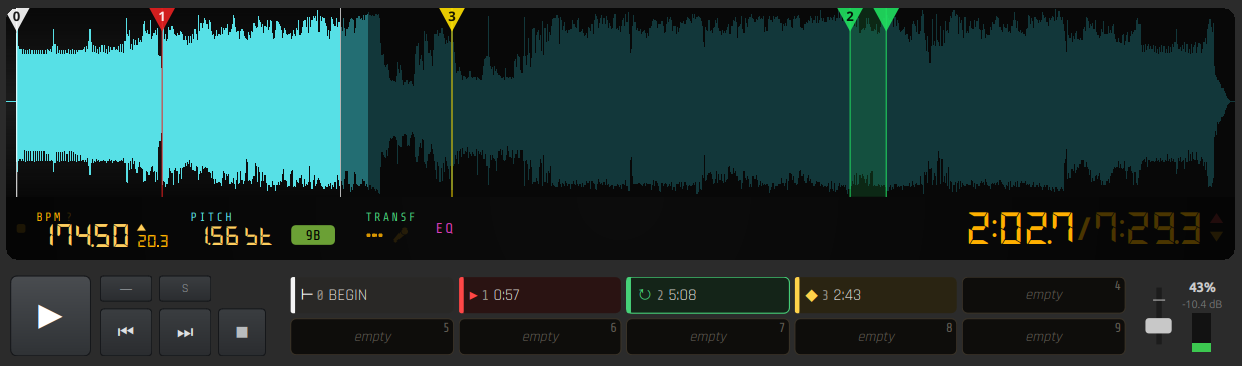Image resolution: width=1242 pixels, height=366 pixels.
Task: Trigger hotcue 1 at 0:57
Action: pyautogui.click(x=540, y=295)
